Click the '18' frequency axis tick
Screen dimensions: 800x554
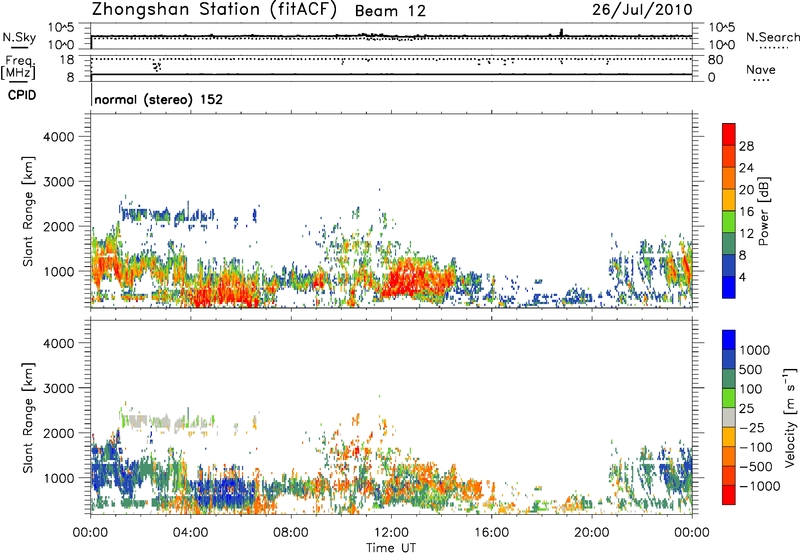click(67, 60)
